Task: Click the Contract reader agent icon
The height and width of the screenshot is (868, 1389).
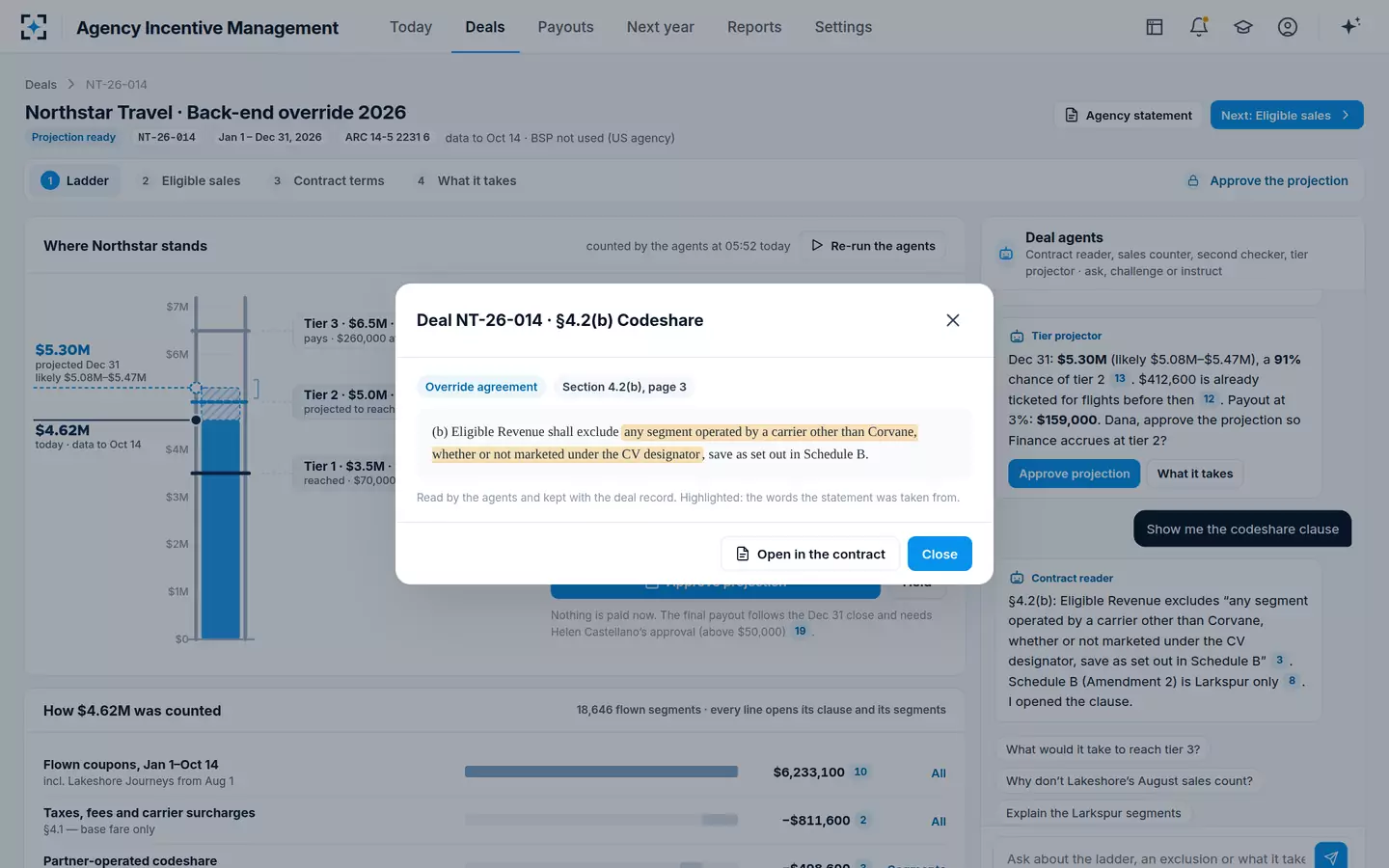Action: (1017, 579)
